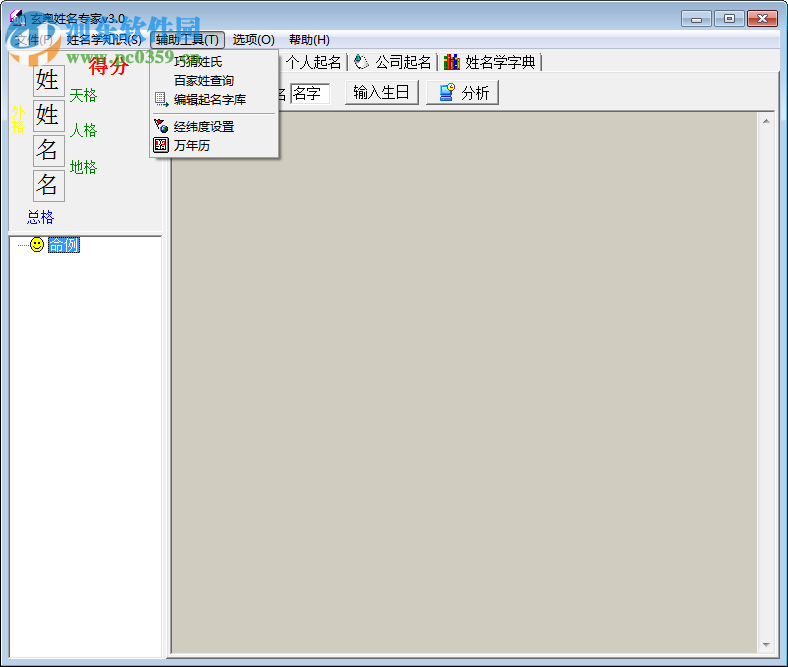788x667 pixels.
Task: Click the 分析 button
Action: pyautogui.click(x=462, y=92)
